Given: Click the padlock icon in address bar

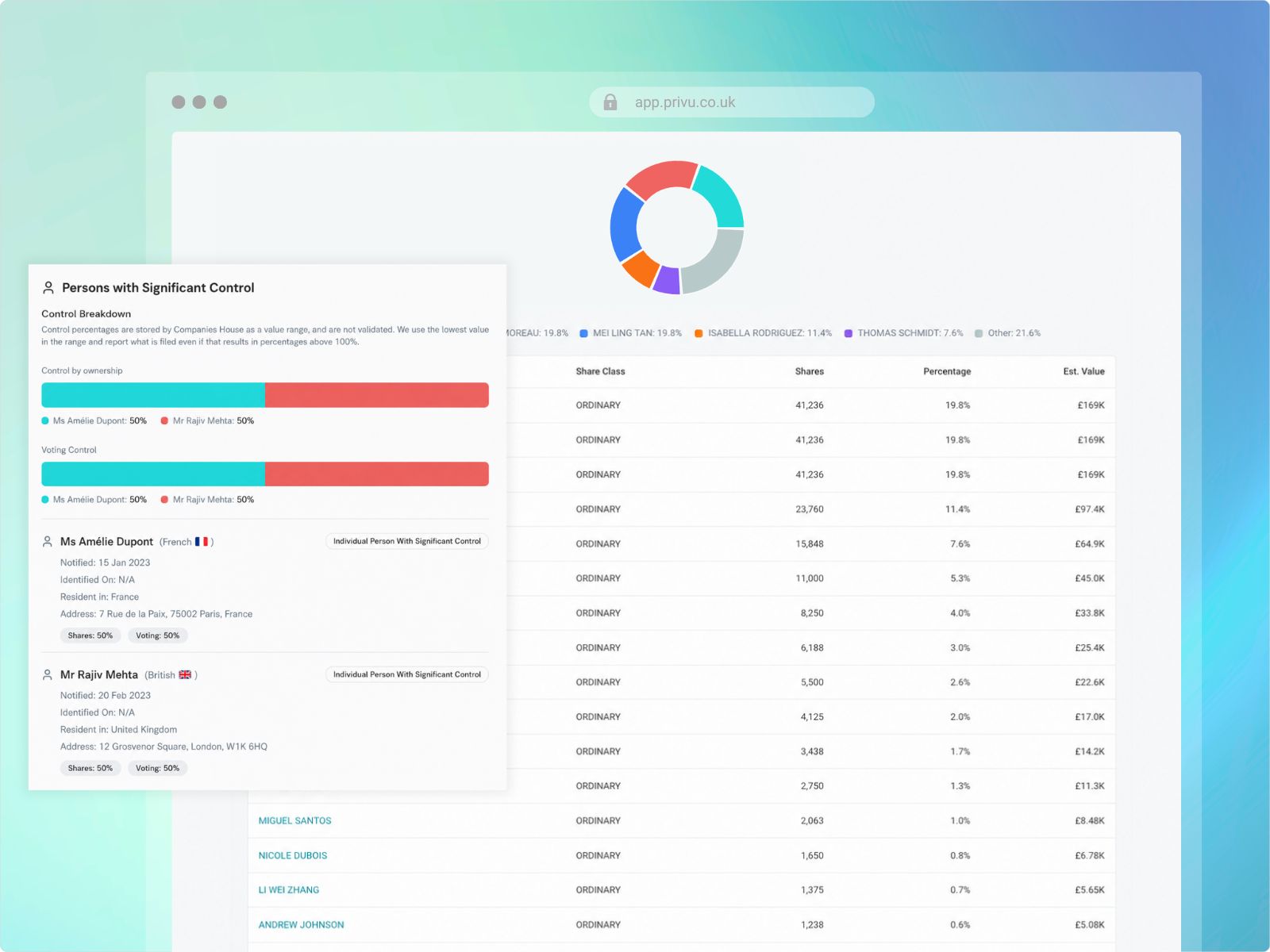Looking at the screenshot, I should click(x=610, y=102).
